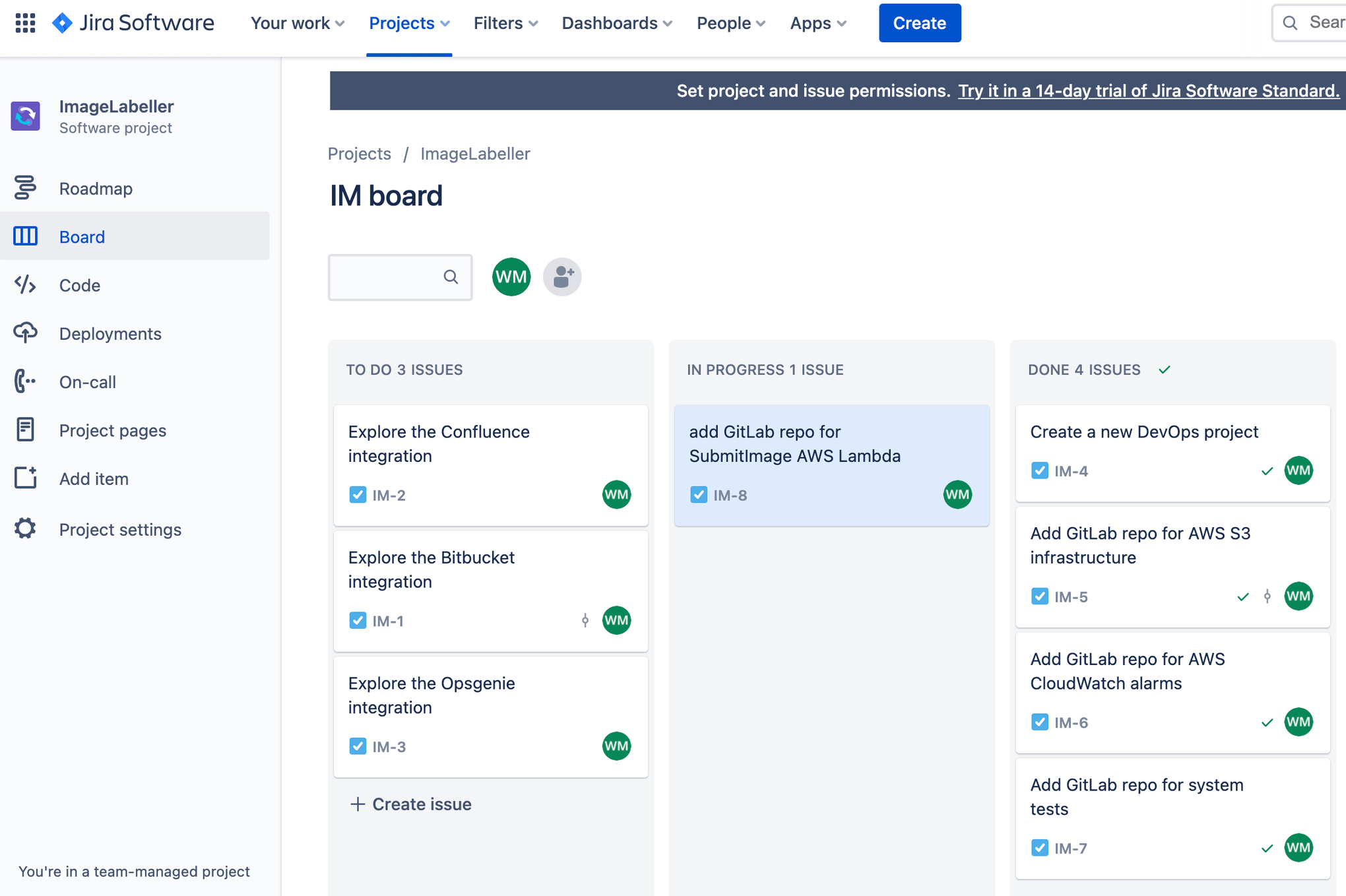Expand the Dashboards dropdown in navbar
Screen dimensions: 1346x896
tap(616, 23)
